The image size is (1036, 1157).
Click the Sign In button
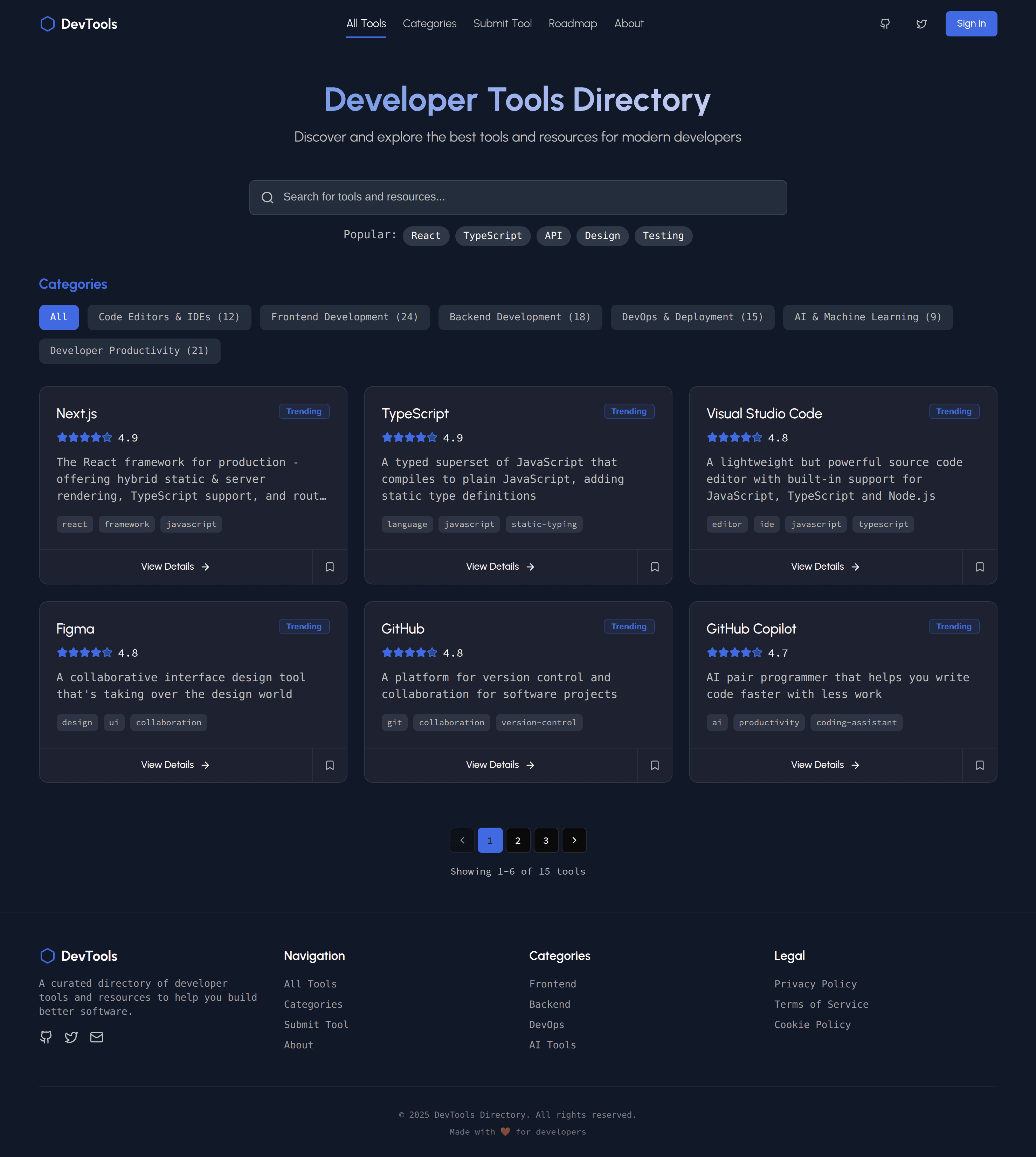(971, 23)
